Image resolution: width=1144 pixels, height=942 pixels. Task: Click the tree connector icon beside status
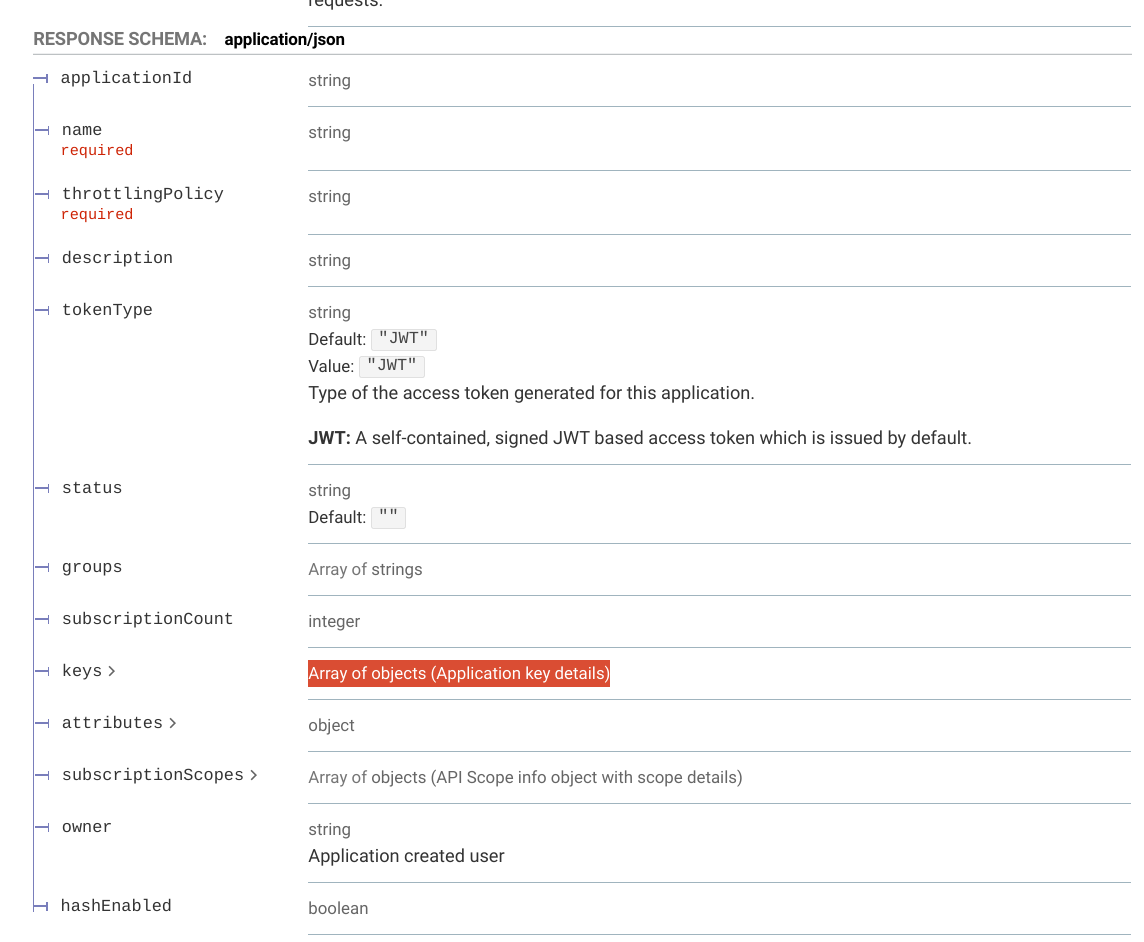coord(41,487)
